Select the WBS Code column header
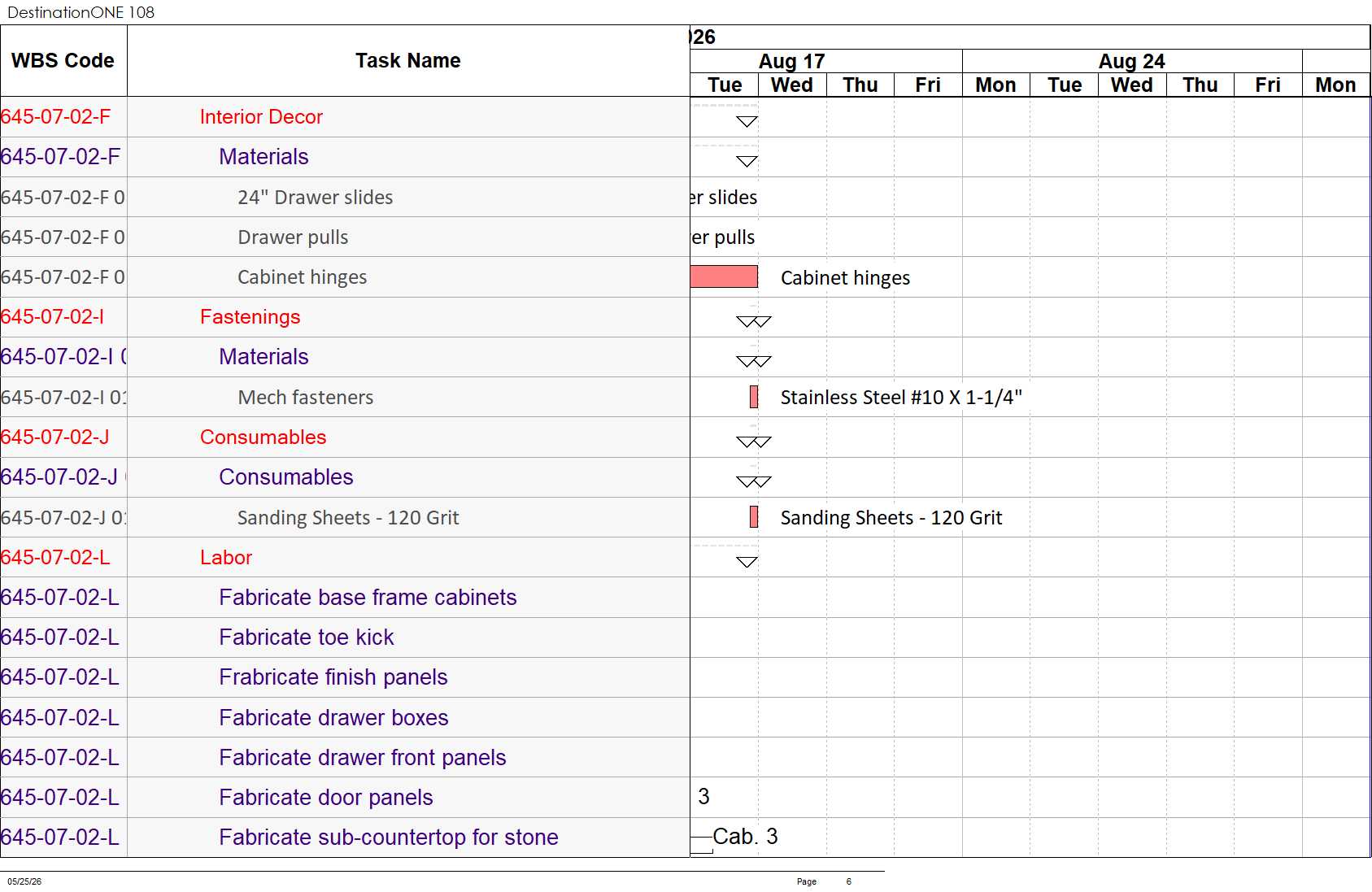This screenshot has height=892, width=1372. click(63, 61)
